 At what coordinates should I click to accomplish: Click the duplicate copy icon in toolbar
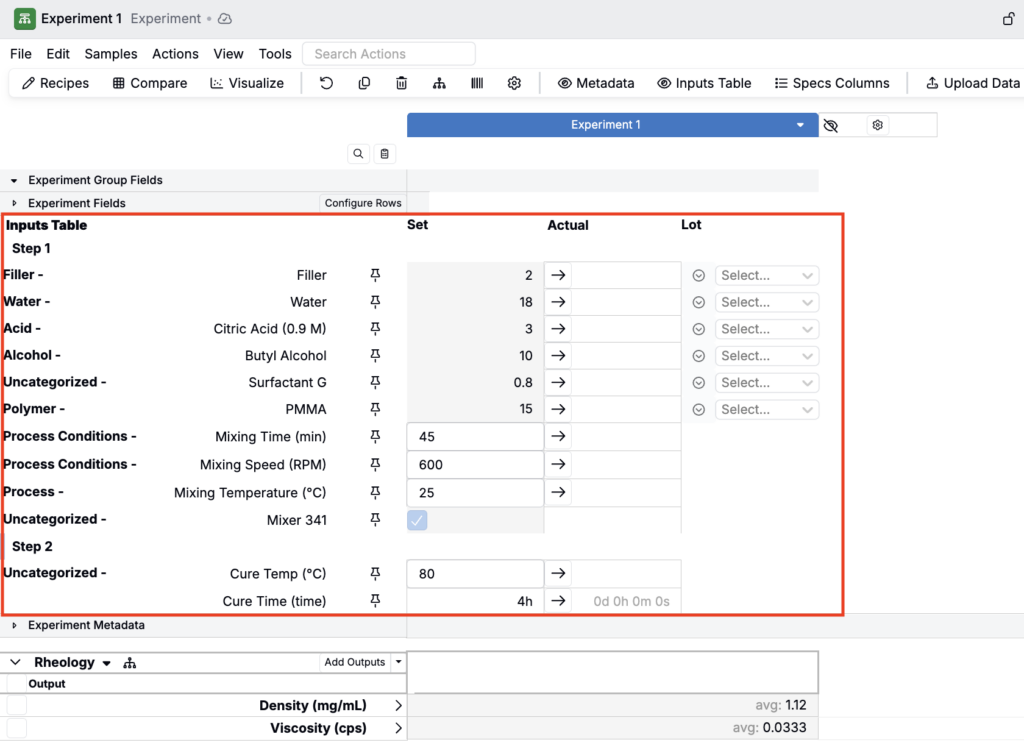pos(364,83)
